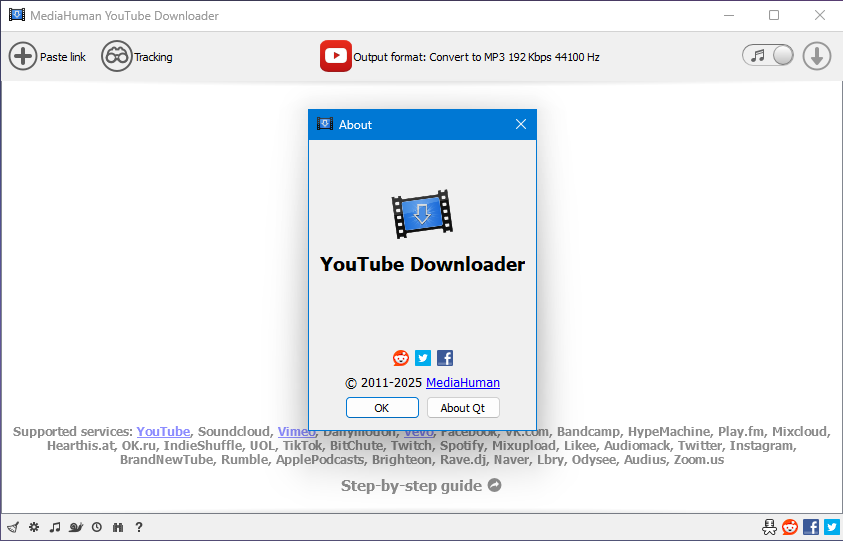Click the music note icon in bottom bar
Screen dimensions: 843x541
(55, 527)
